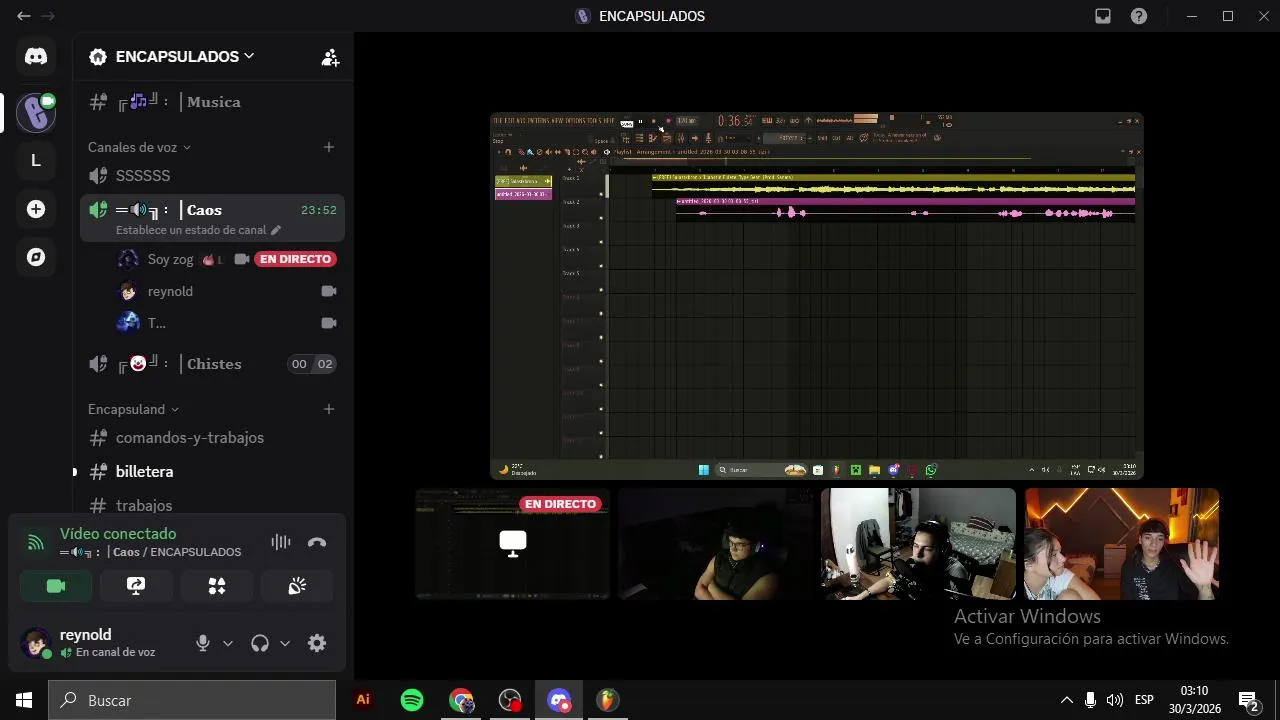Select the webcam tile with waving person
The height and width of the screenshot is (720, 1280).
click(x=1122, y=544)
